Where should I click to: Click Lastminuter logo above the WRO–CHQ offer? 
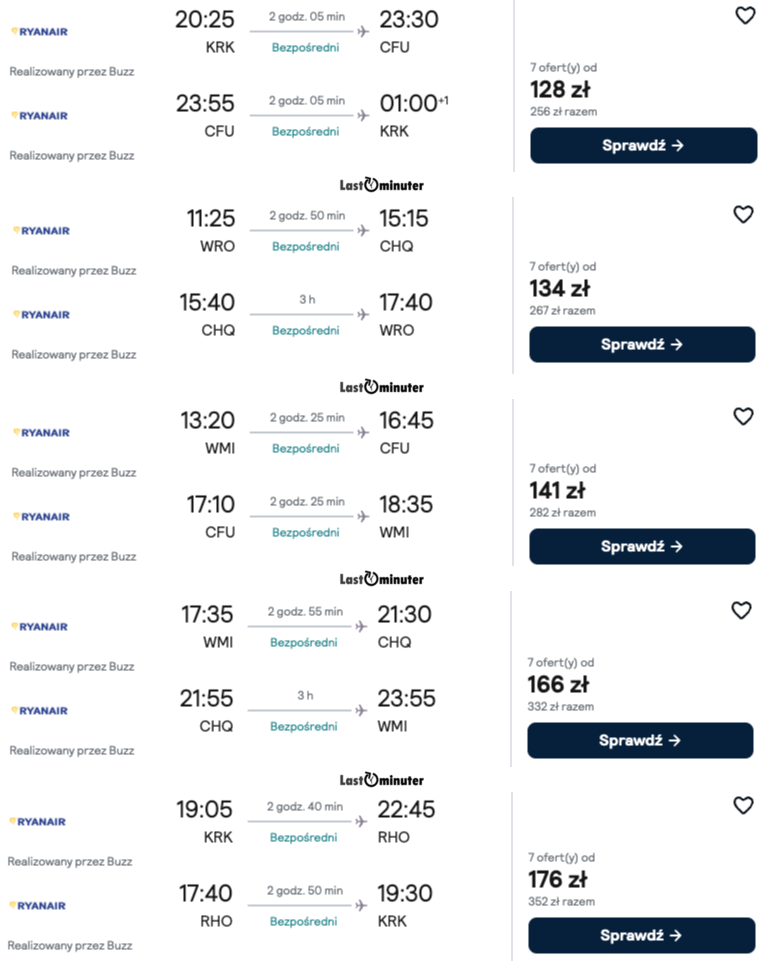click(381, 185)
